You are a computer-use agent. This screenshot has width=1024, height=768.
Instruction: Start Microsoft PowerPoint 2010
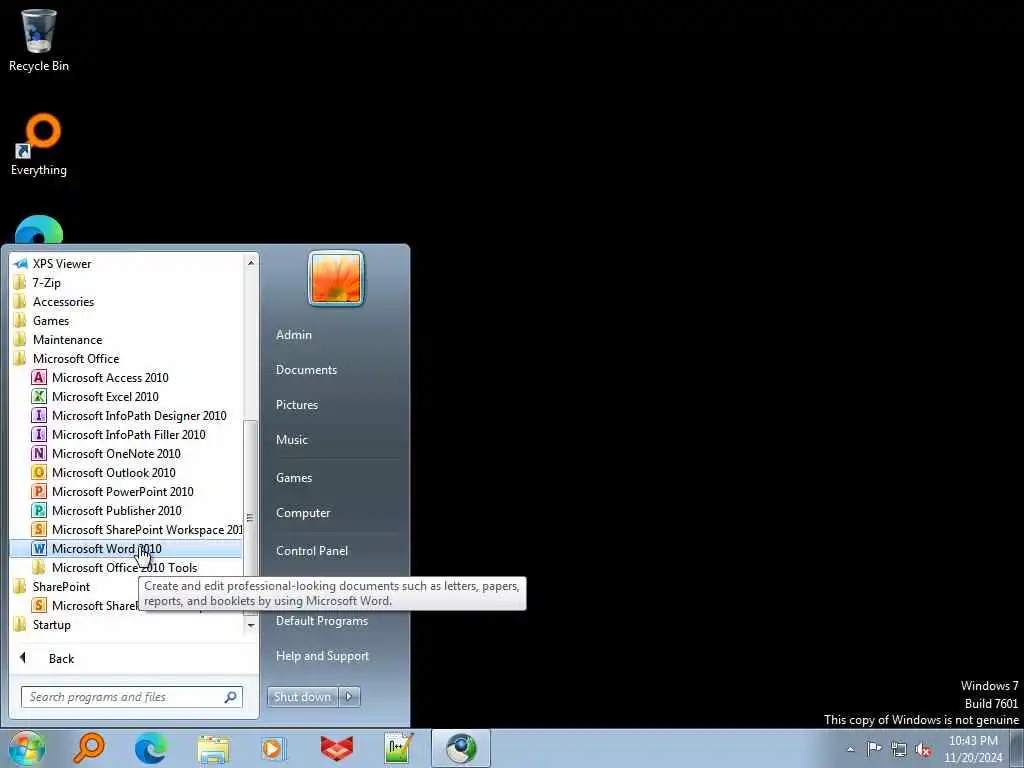[x=125, y=491]
